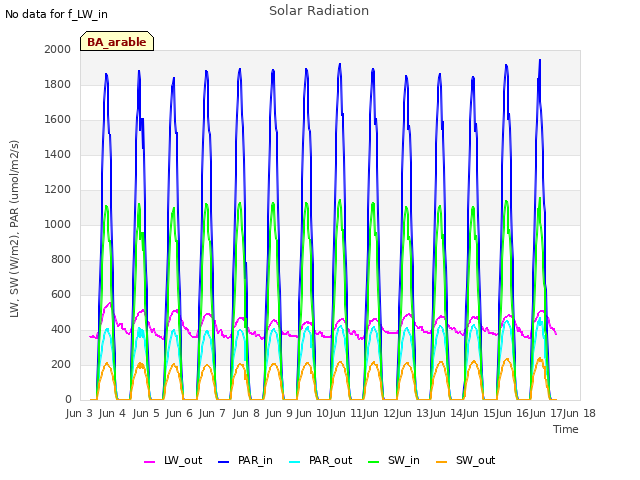Click the Jun 8 x-axis tick label
The width and height of the screenshot is (640, 480).
(x=246, y=413)
